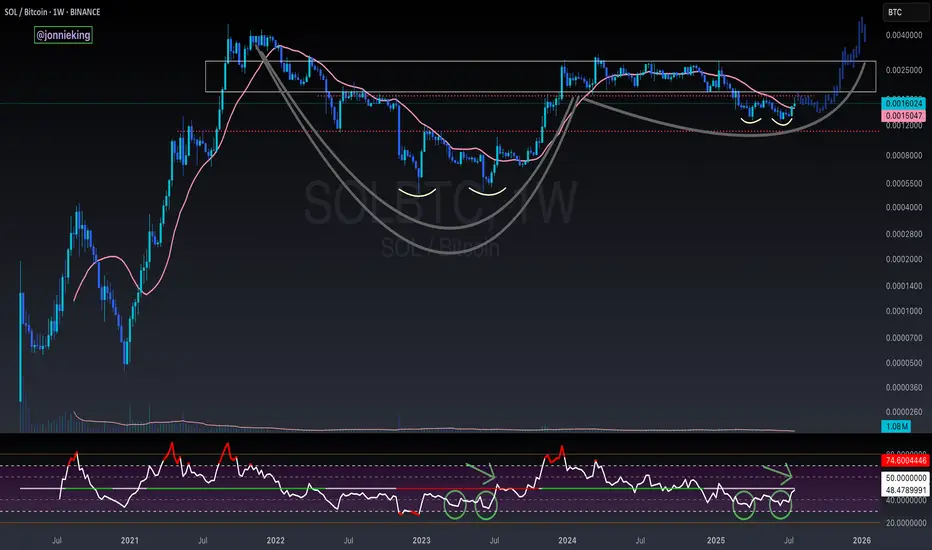Click the 0.0001400 price axis label
Viewport: 932px width, 550px height.
pos(903,286)
